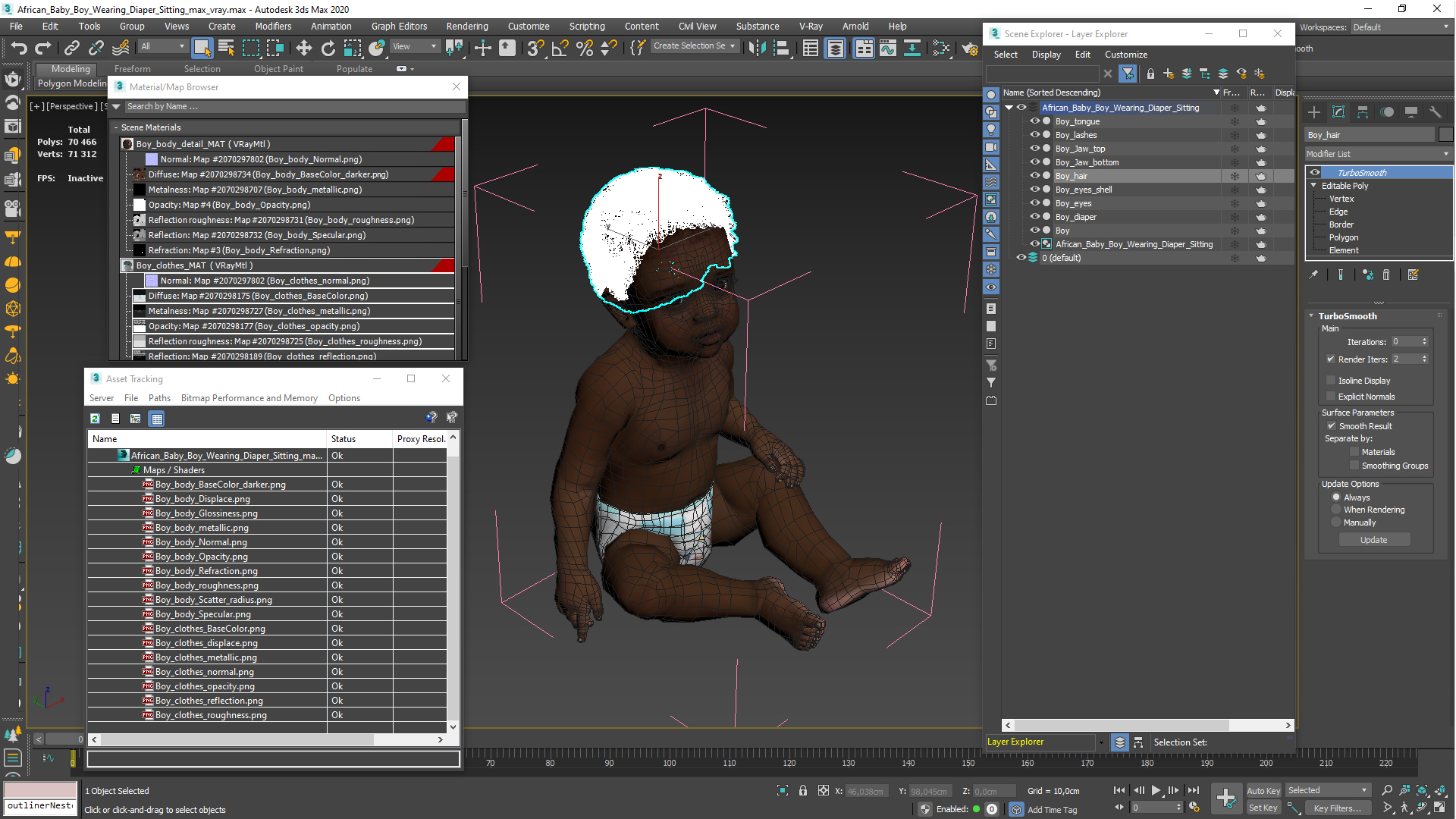Choose the Select and Rotate tool

pyautogui.click(x=328, y=48)
